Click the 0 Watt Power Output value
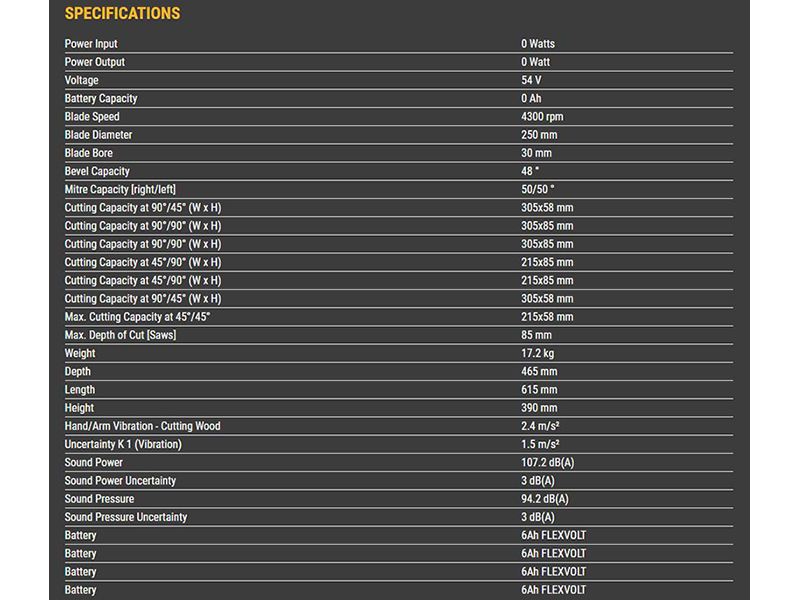The image size is (800, 600). pyautogui.click(x=536, y=62)
